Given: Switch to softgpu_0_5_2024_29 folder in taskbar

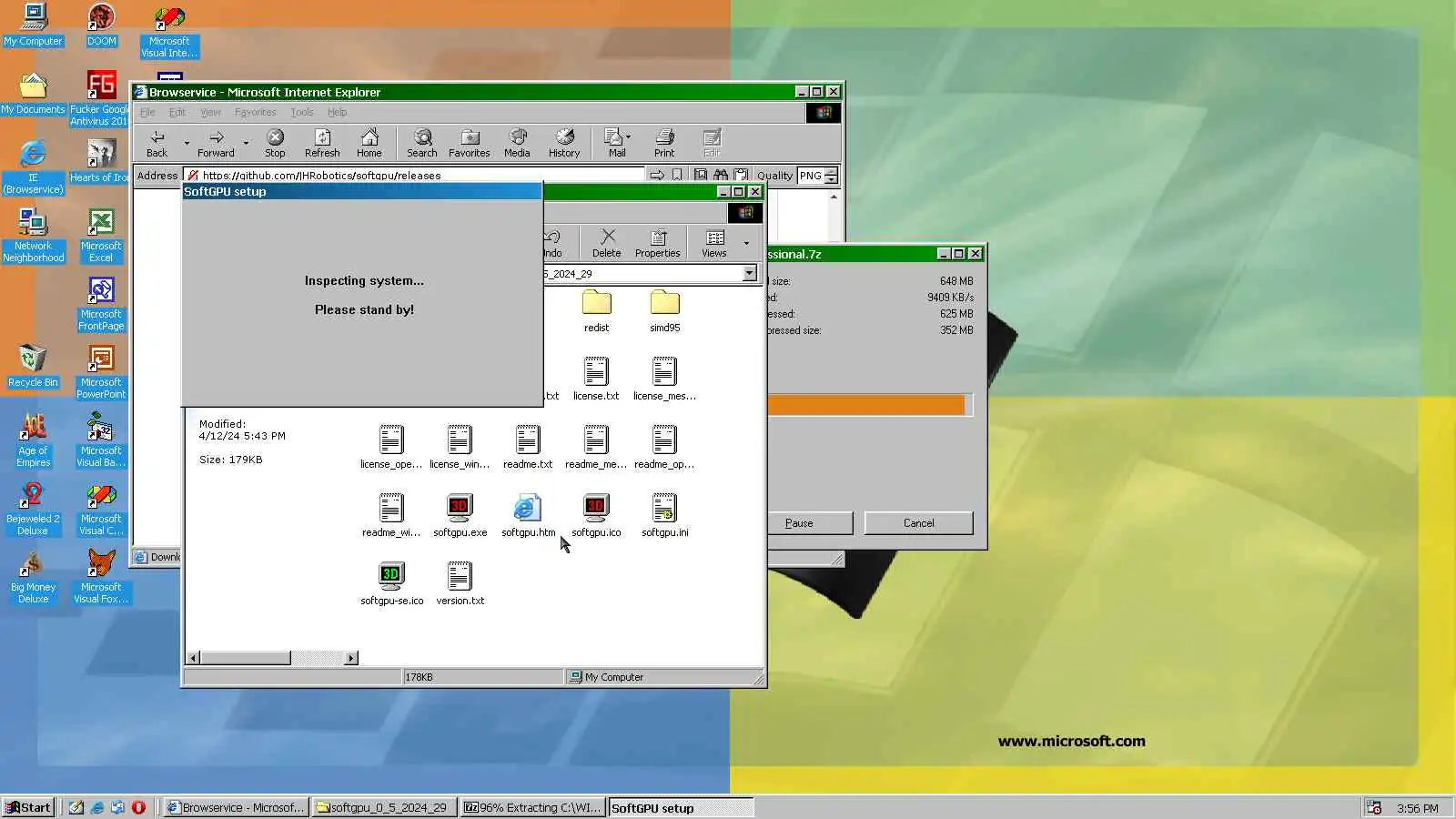Looking at the screenshot, I should 384,807.
